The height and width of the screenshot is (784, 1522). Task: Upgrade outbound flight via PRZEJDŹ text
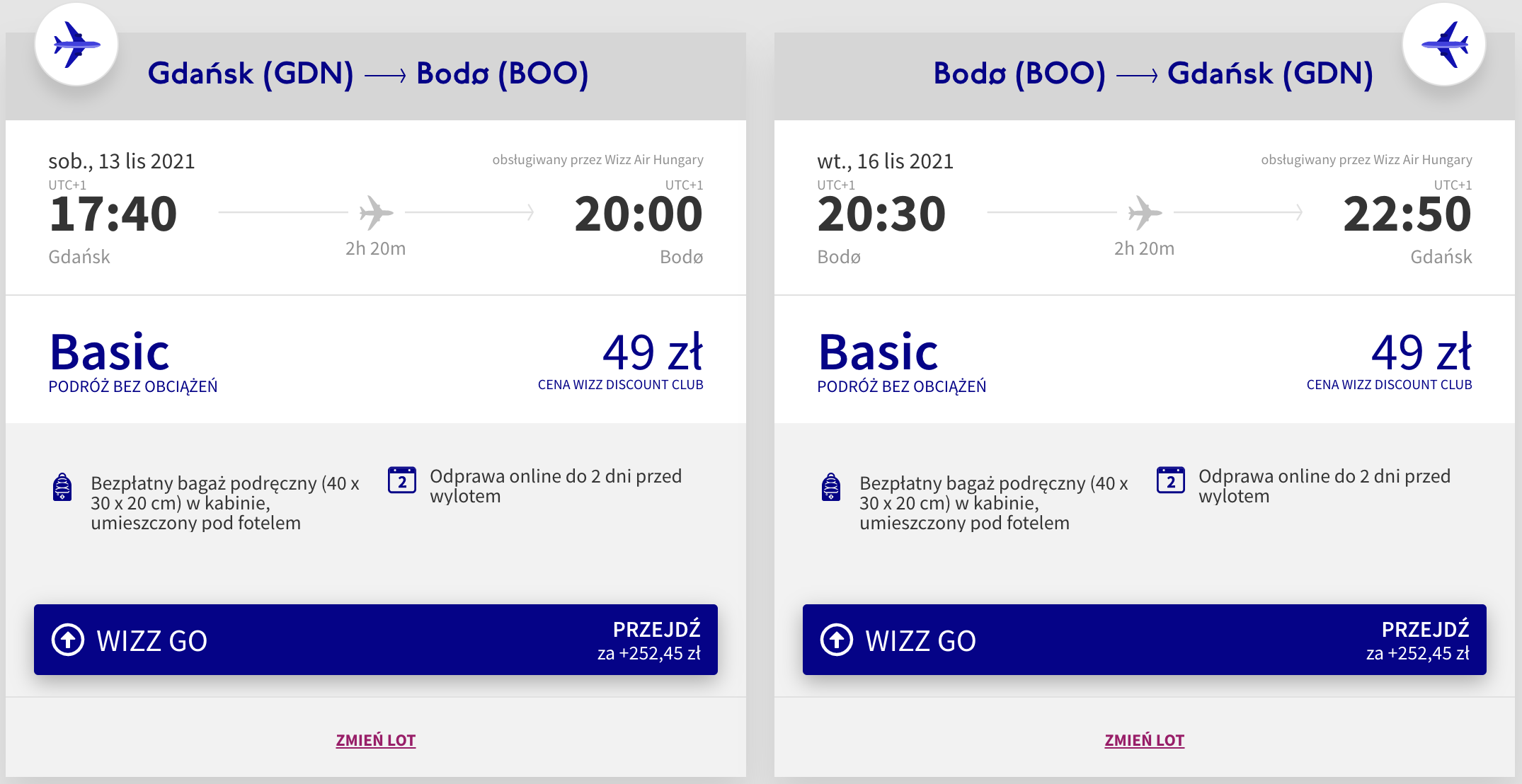pos(656,630)
